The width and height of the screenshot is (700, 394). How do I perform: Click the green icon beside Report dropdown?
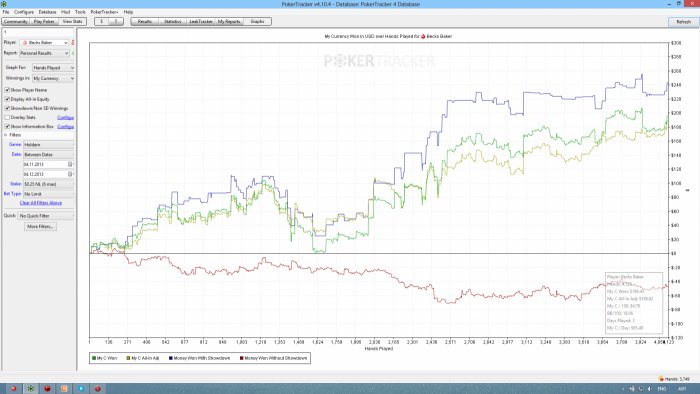click(73, 53)
